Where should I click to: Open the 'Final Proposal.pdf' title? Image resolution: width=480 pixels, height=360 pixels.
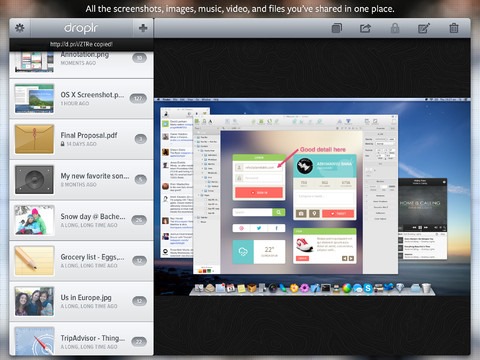click(89, 135)
